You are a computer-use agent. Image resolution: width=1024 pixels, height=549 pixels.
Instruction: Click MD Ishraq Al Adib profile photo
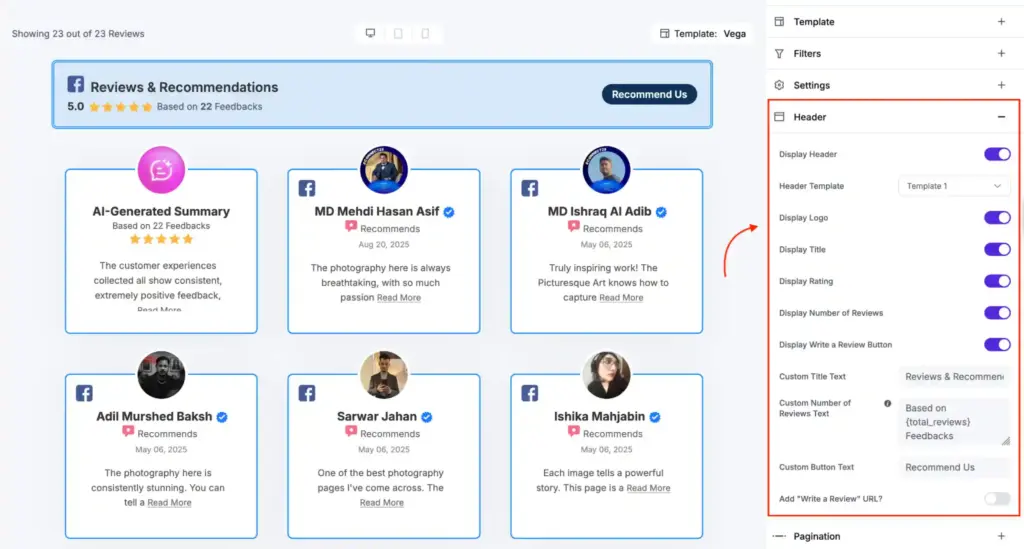tap(607, 170)
